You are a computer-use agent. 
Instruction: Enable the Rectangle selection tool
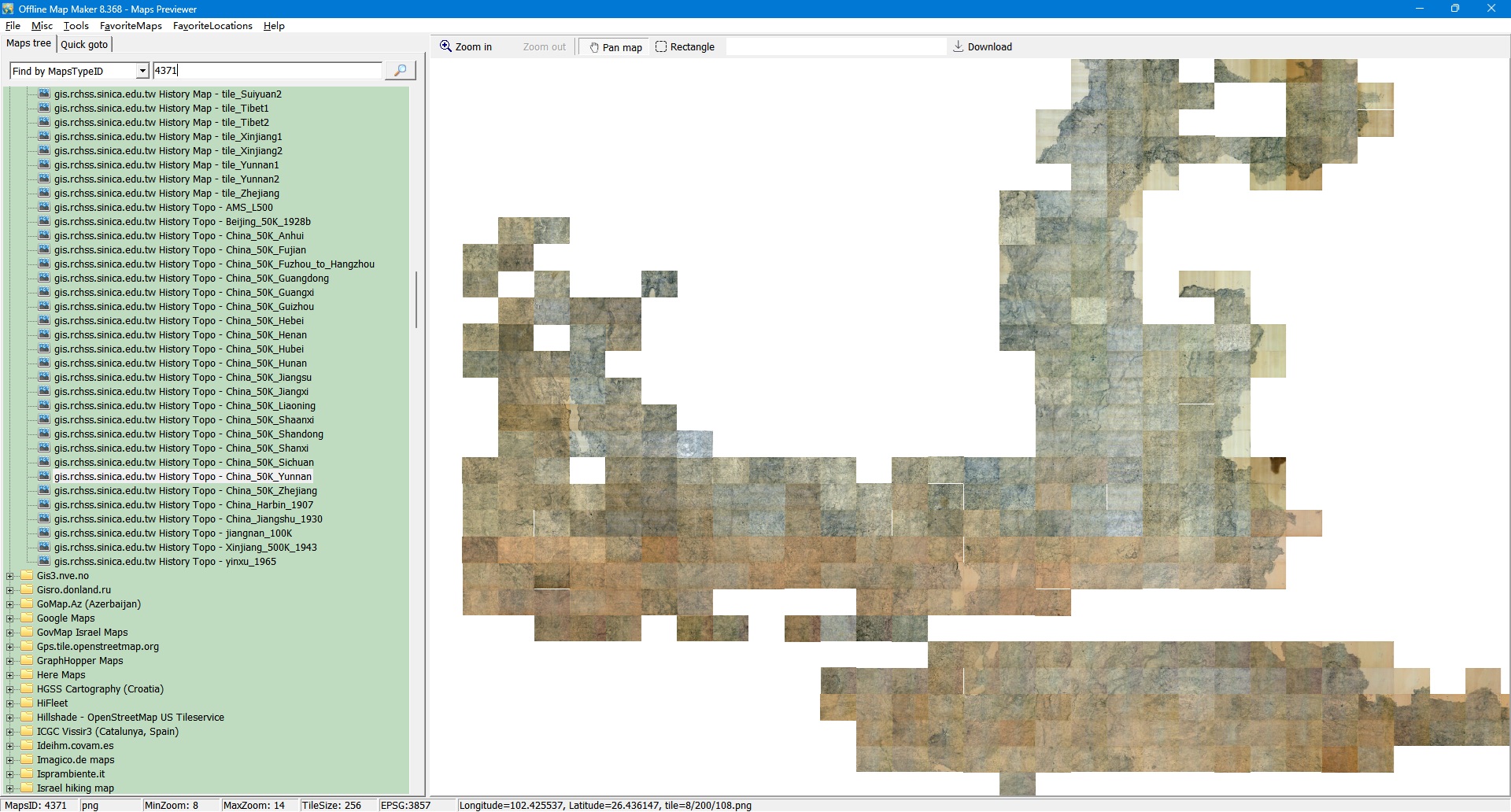pos(685,47)
